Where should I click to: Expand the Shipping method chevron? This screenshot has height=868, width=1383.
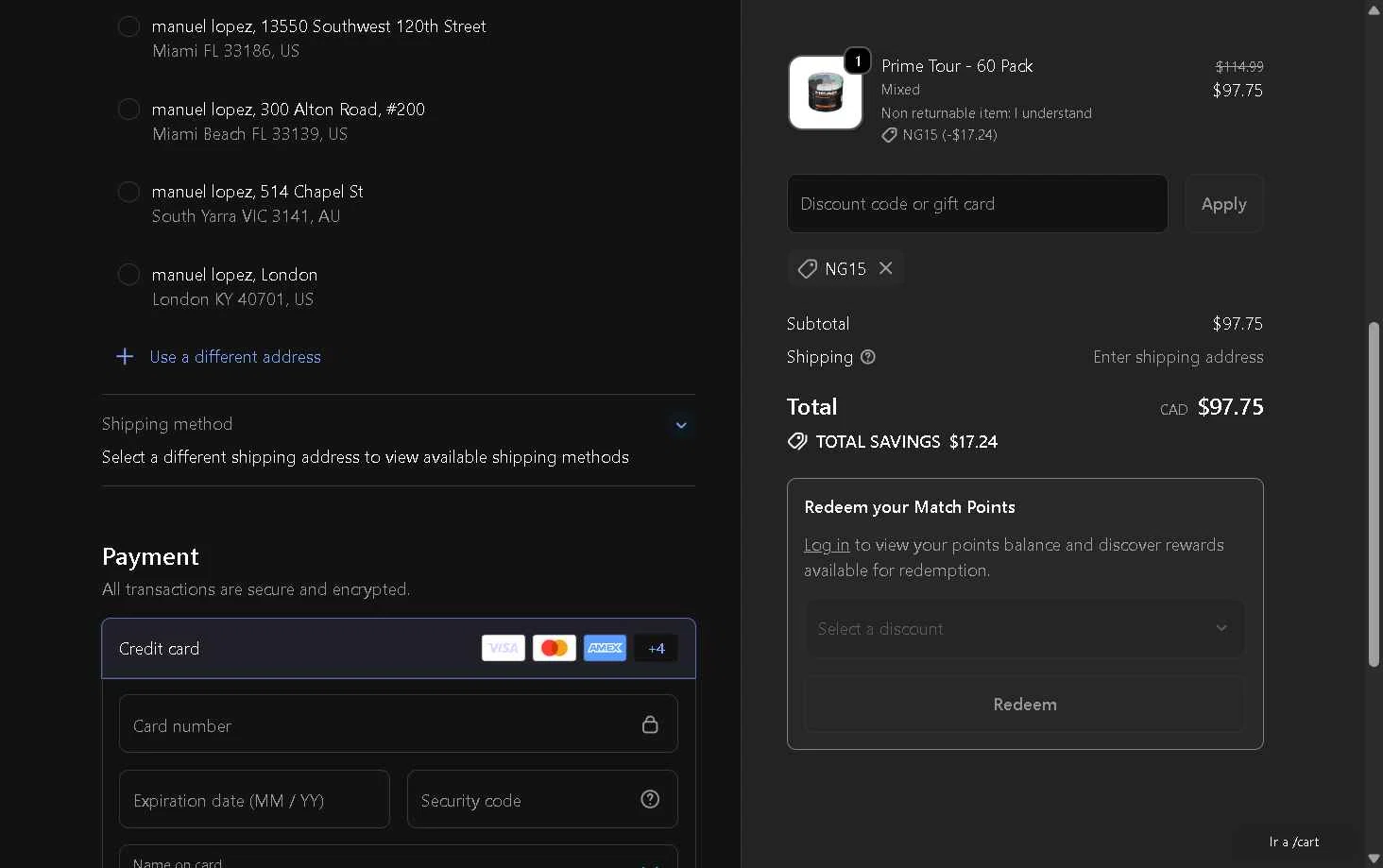point(681,425)
